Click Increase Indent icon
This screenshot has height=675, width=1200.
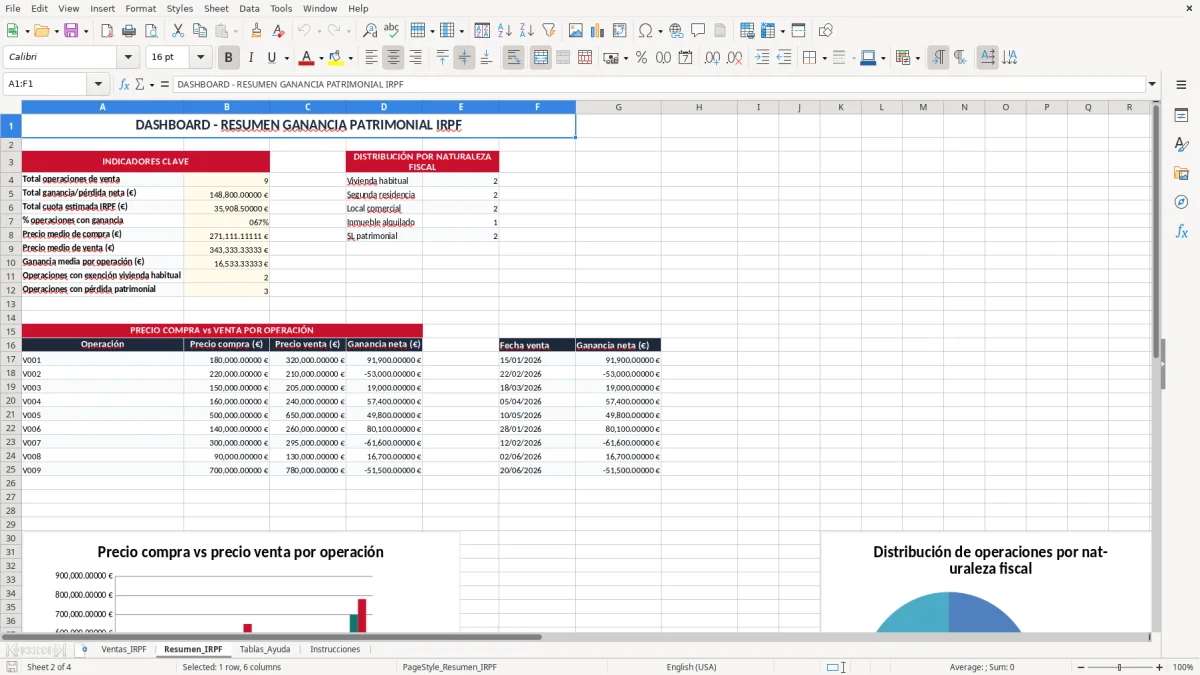(x=762, y=58)
